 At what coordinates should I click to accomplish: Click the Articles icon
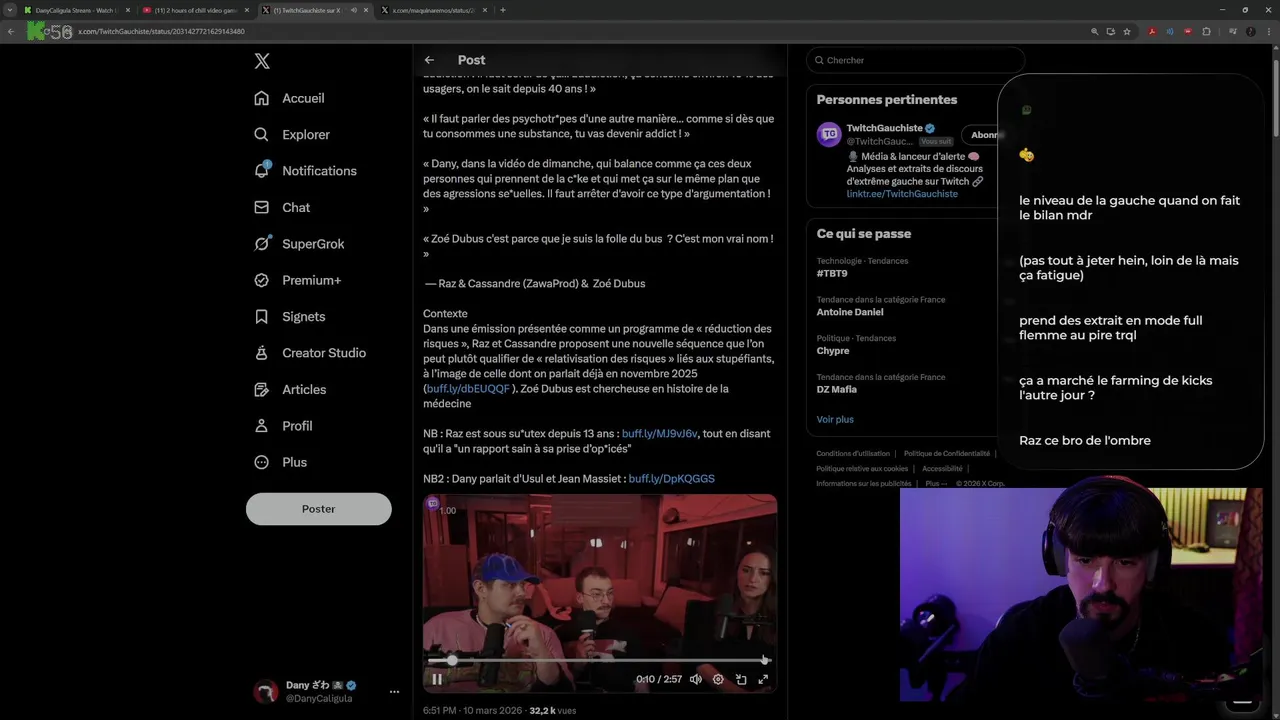pos(262,389)
